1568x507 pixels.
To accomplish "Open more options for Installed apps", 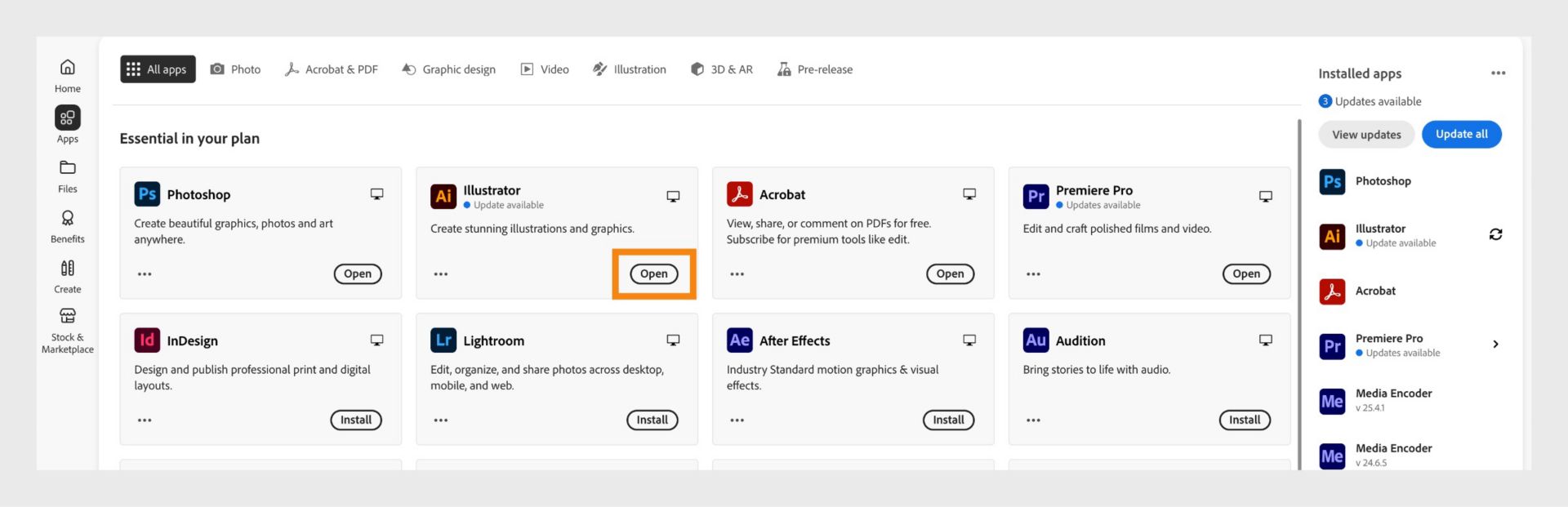I will coord(1498,73).
